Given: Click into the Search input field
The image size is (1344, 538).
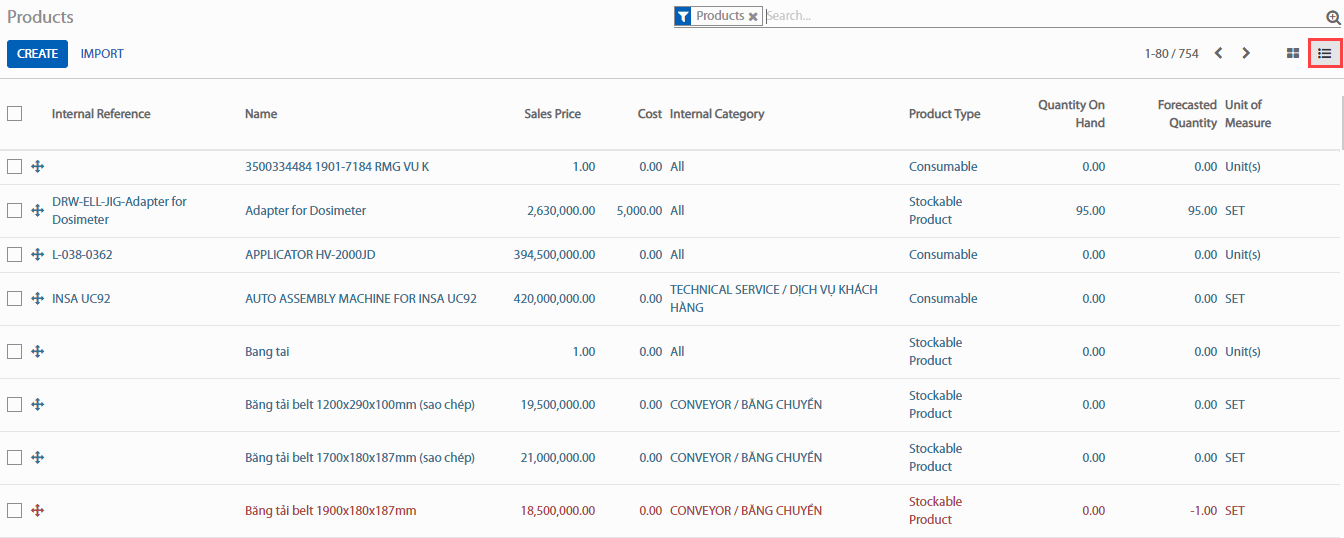Looking at the screenshot, I should click(x=1040, y=16).
